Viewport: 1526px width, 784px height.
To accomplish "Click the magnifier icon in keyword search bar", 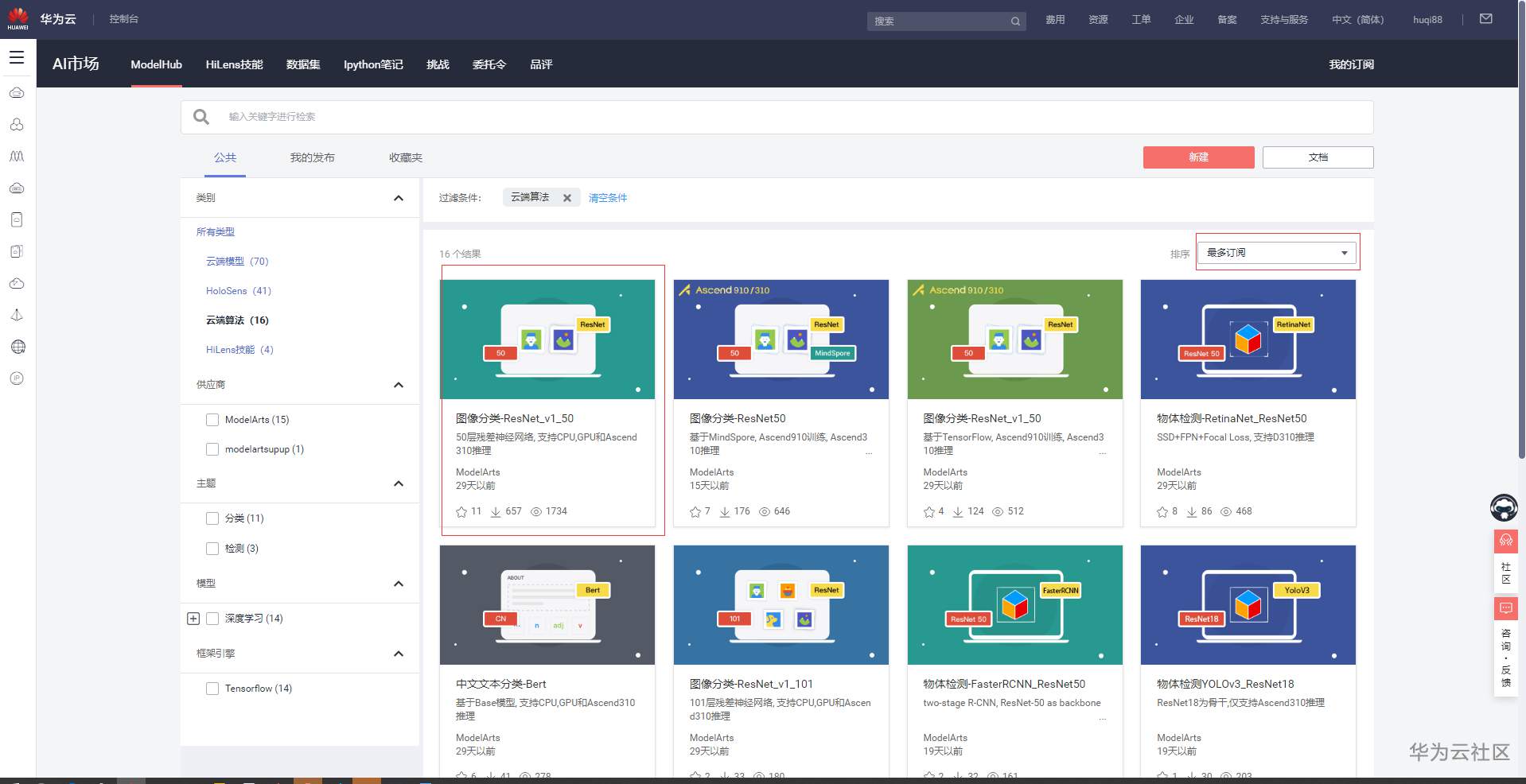I will click(x=201, y=117).
